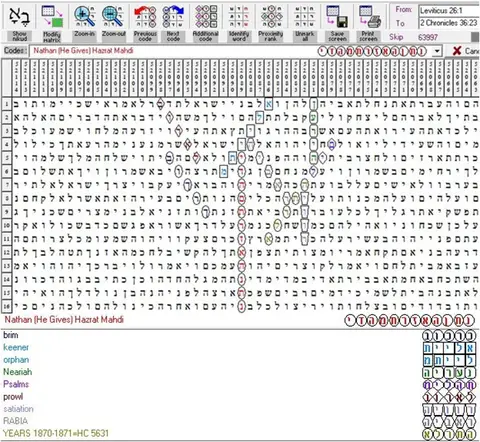
Task: Go to Previous code icon
Action: (145, 16)
